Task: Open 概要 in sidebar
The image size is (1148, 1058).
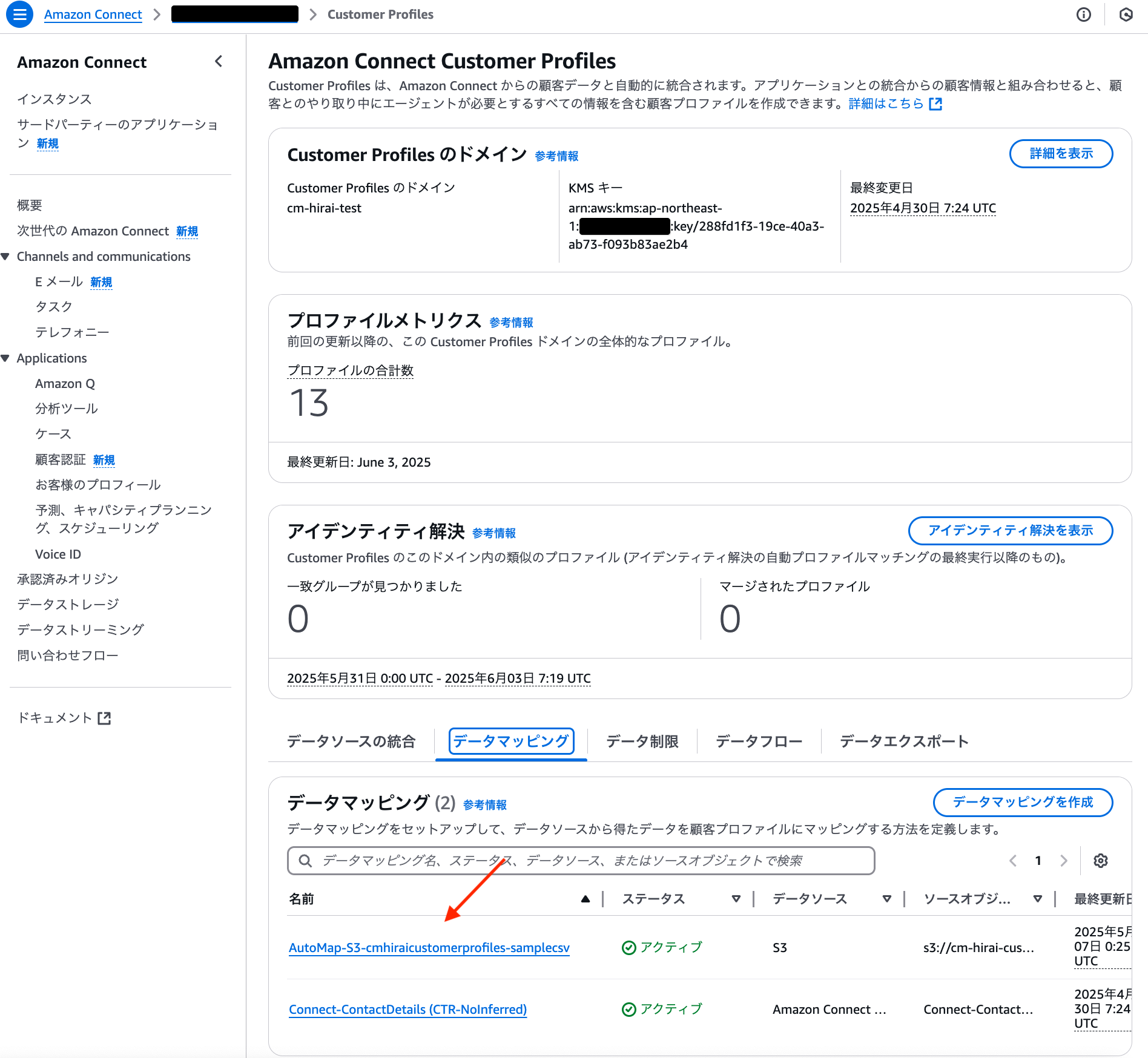Action: [x=30, y=206]
